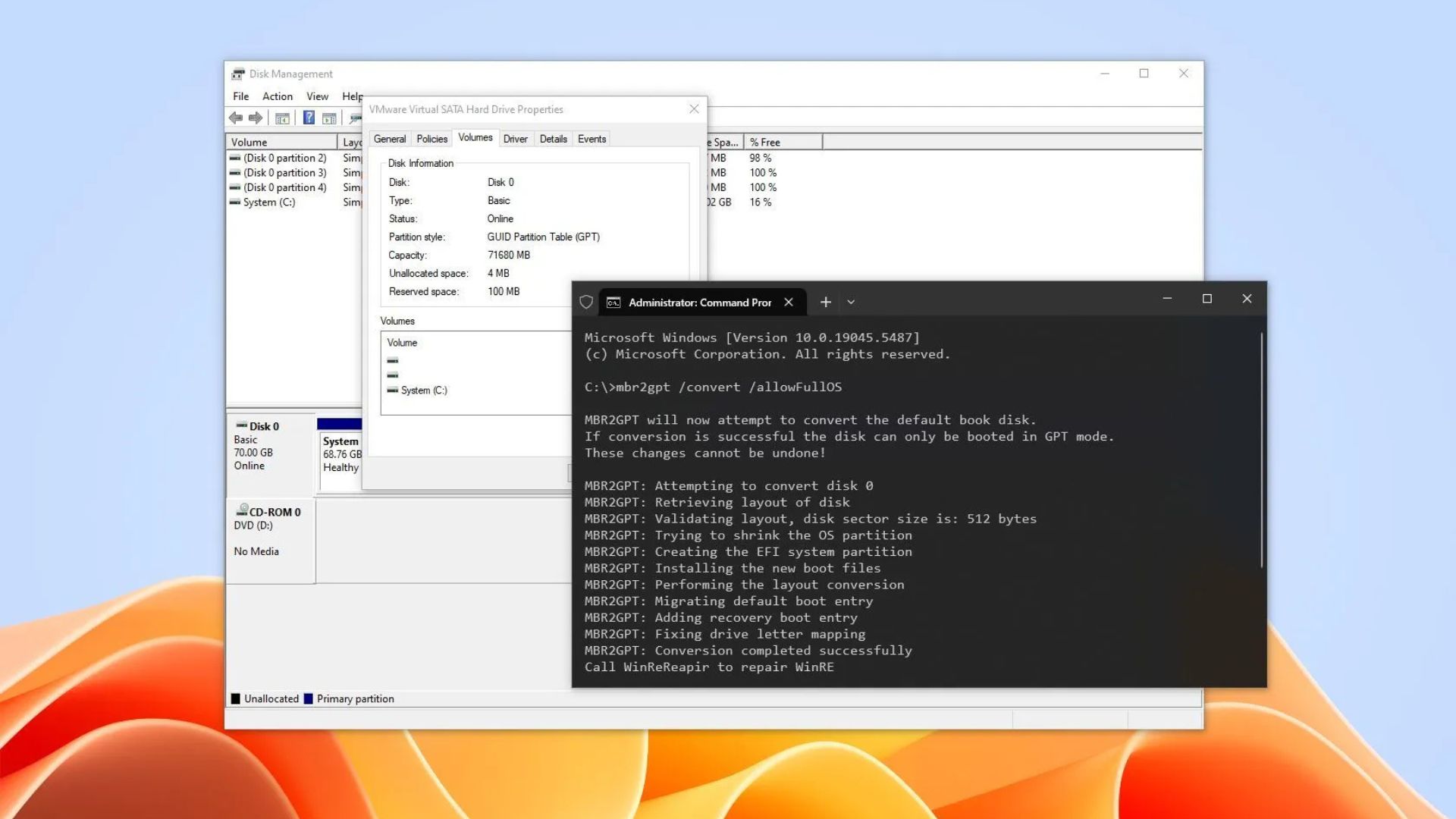Open a new terminal tab with the plus icon
Image resolution: width=1456 pixels, height=819 pixels.
825,302
